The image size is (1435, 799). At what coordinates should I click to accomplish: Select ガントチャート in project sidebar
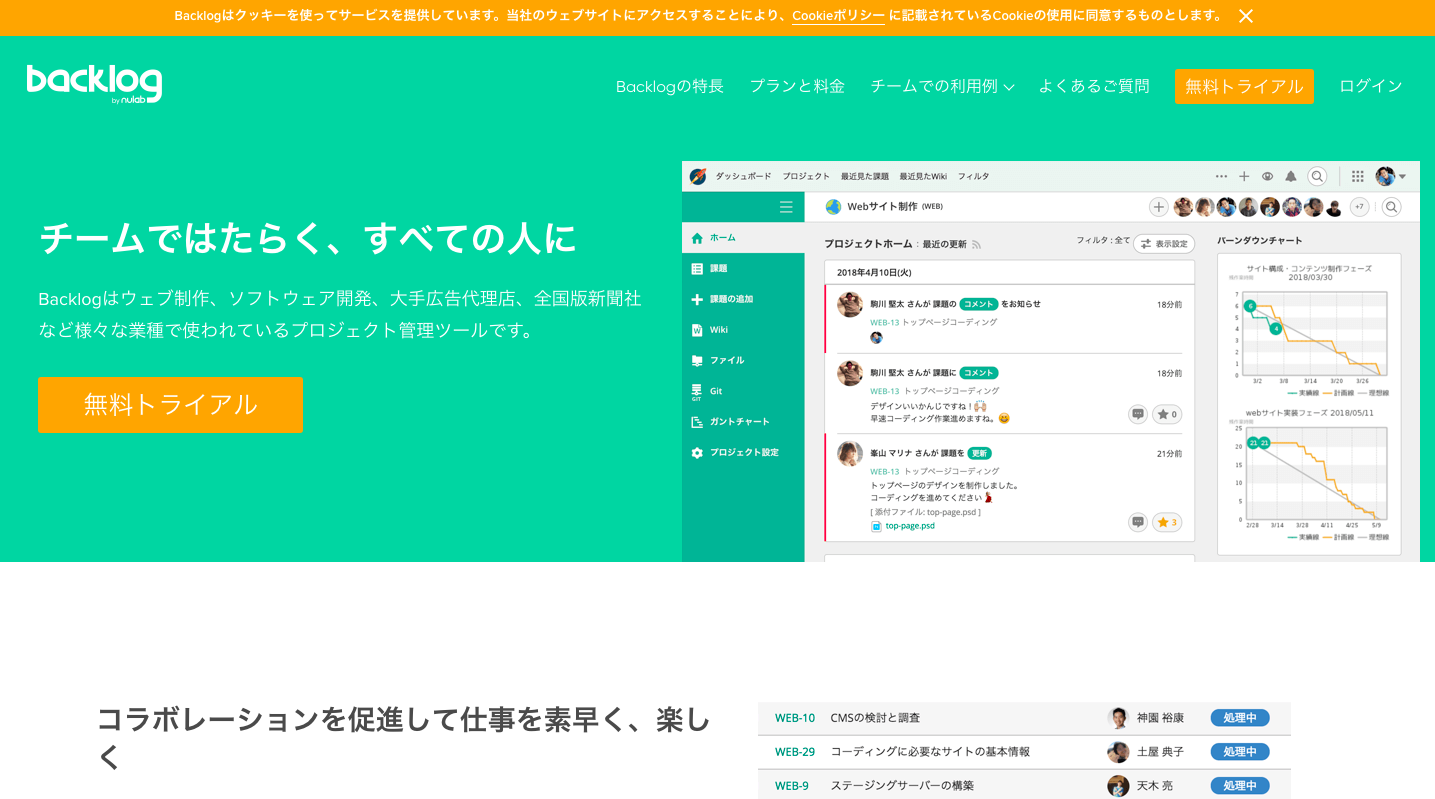coord(743,422)
